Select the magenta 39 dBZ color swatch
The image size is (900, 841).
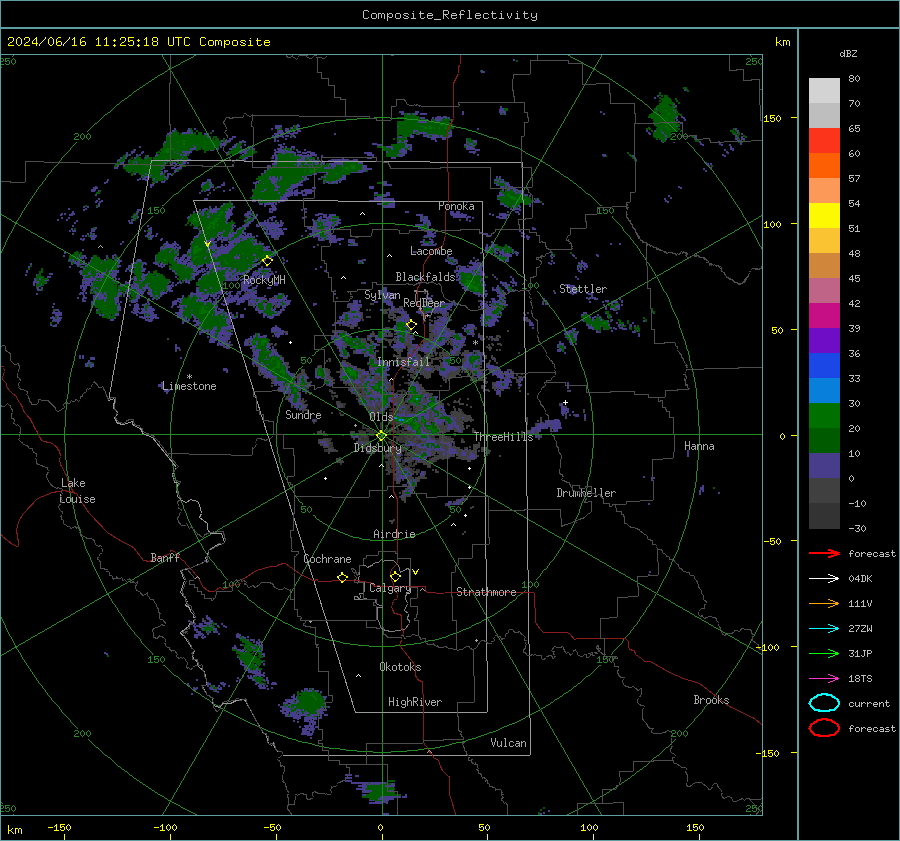[824, 316]
